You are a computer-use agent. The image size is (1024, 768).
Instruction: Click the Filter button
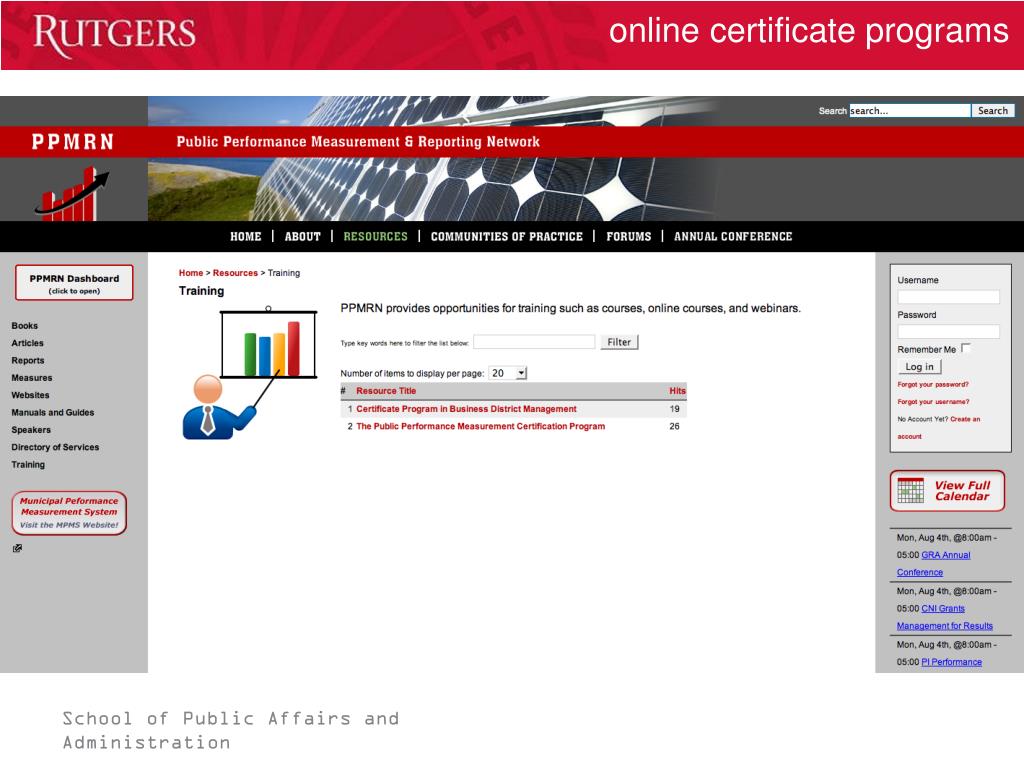coord(619,342)
